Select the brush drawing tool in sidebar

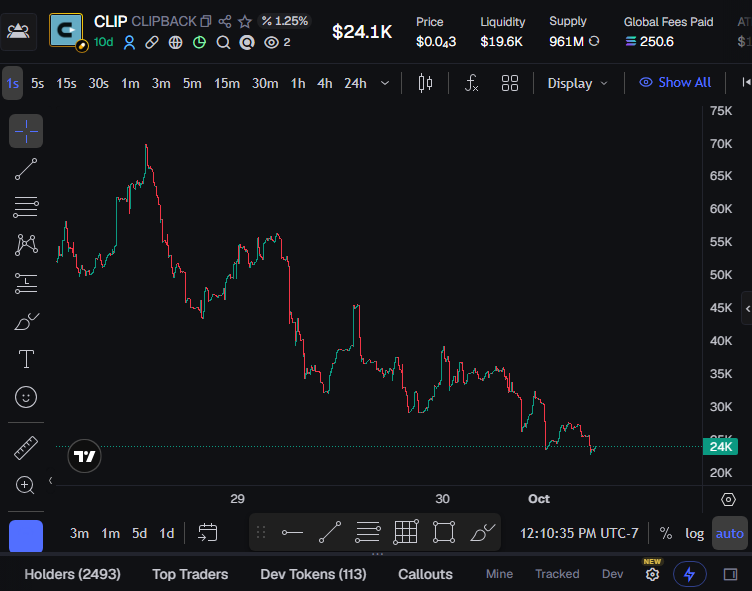pos(26,321)
